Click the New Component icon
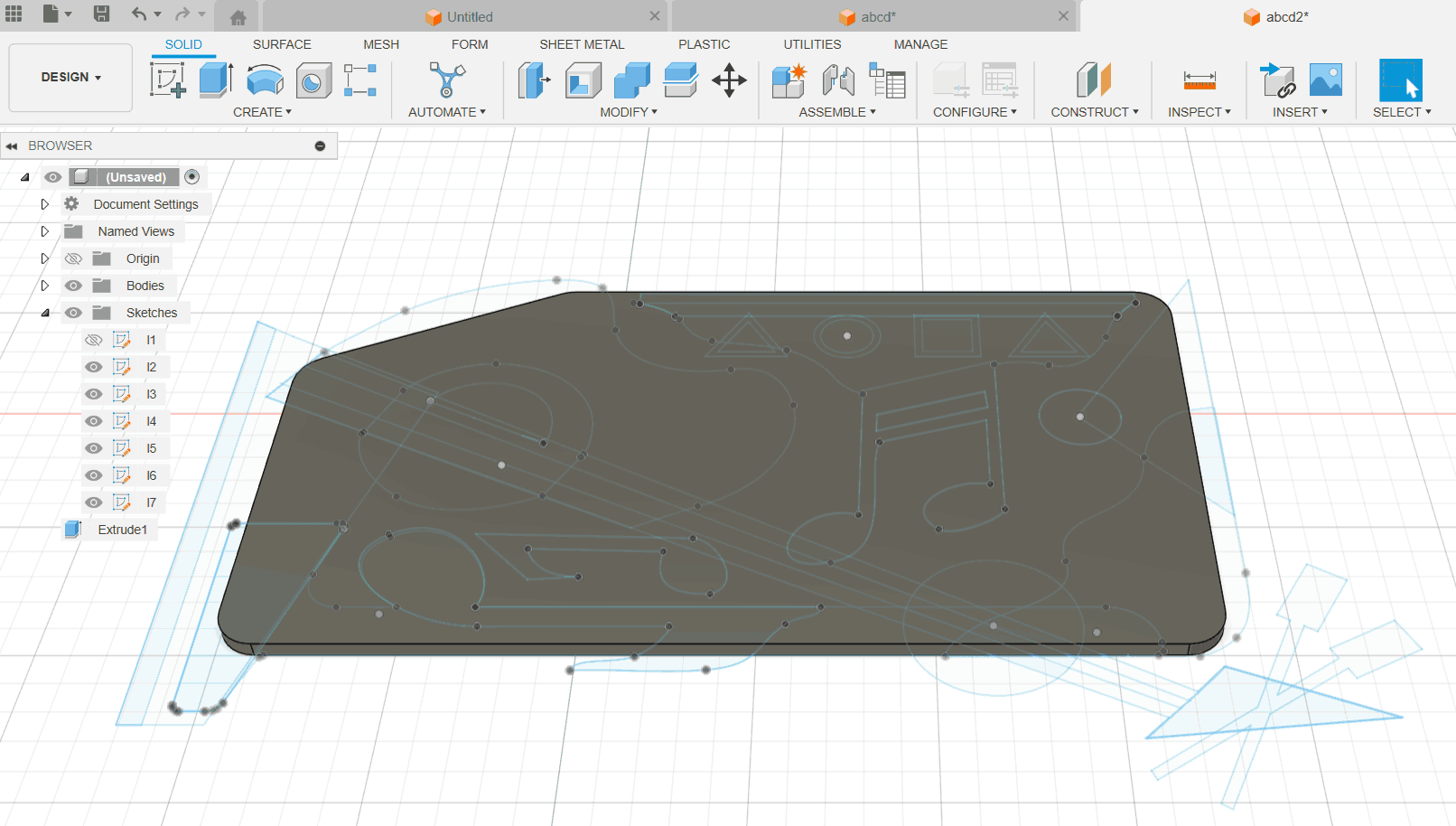 point(789,80)
